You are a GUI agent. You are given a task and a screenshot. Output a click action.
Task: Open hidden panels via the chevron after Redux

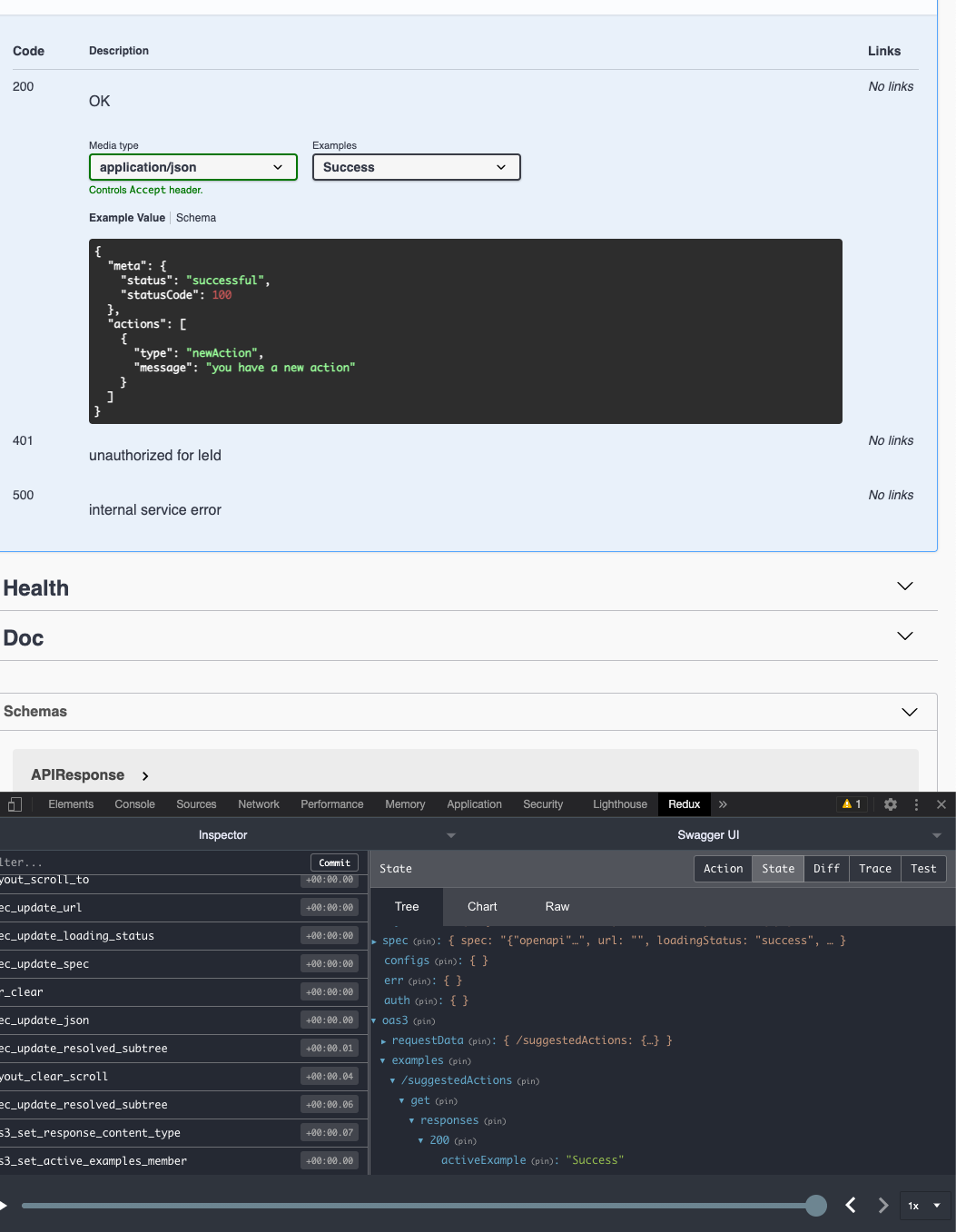(x=723, y=804)
